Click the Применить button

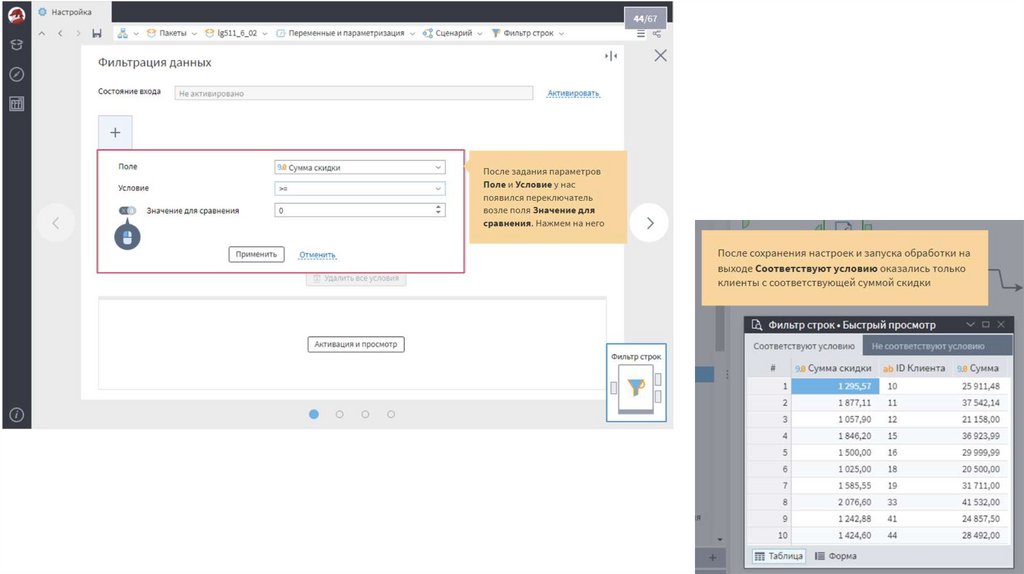256,254
